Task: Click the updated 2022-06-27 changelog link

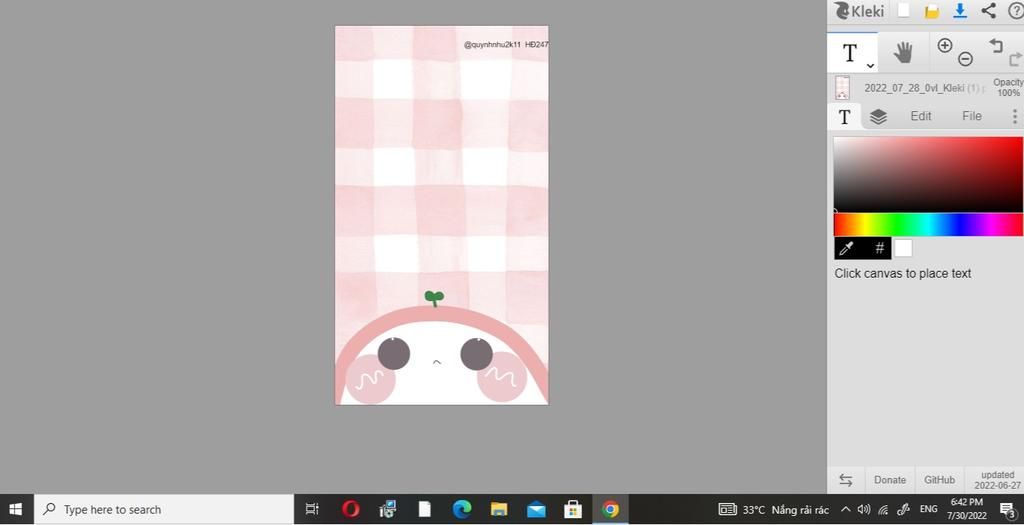Action: point(997,480)
